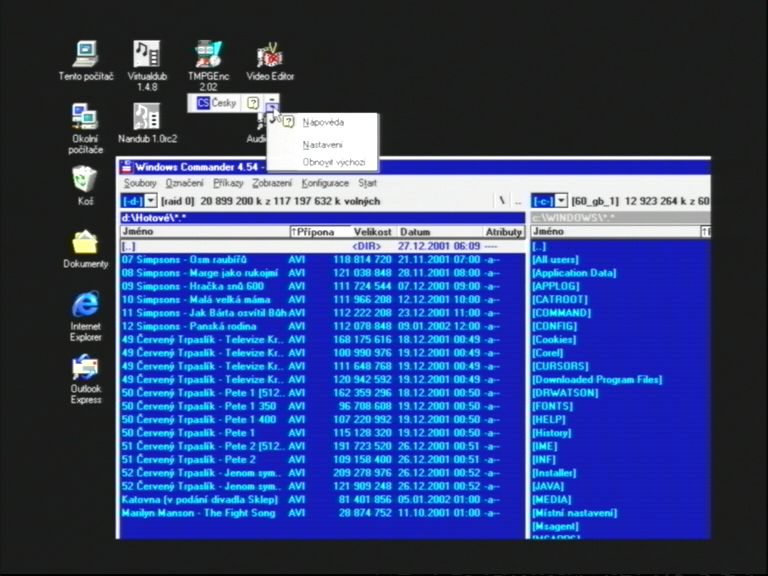
Task: Open the [-d-] drive dropdown
Action: pos(151,201)
